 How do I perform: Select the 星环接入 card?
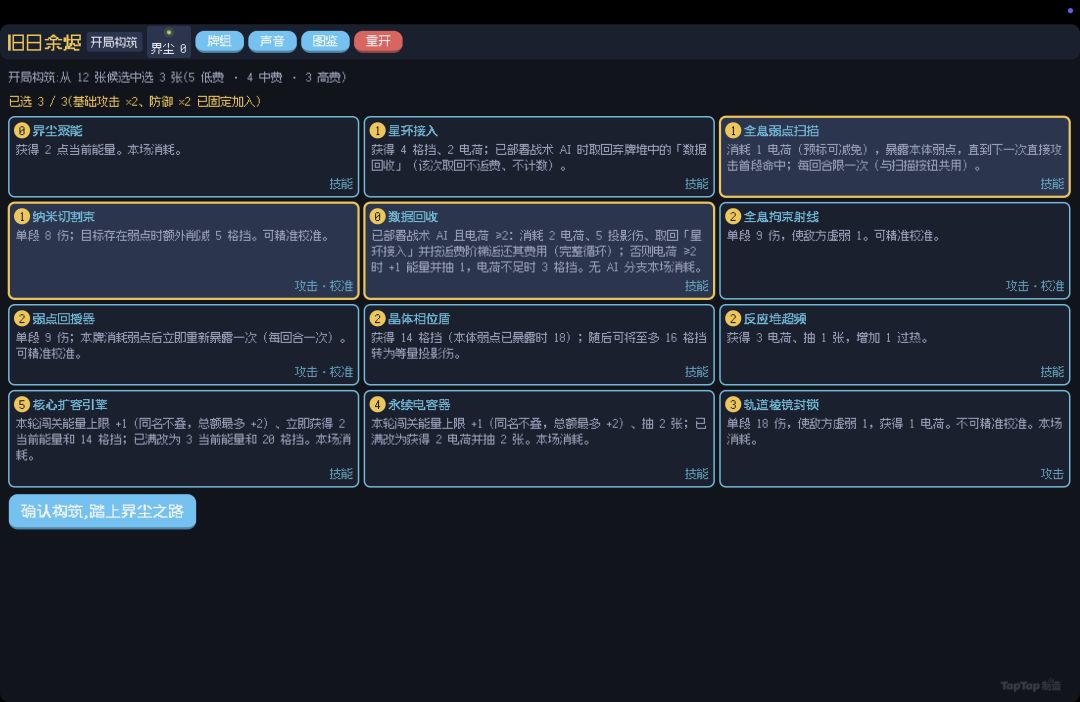click(x=539, y=157)
